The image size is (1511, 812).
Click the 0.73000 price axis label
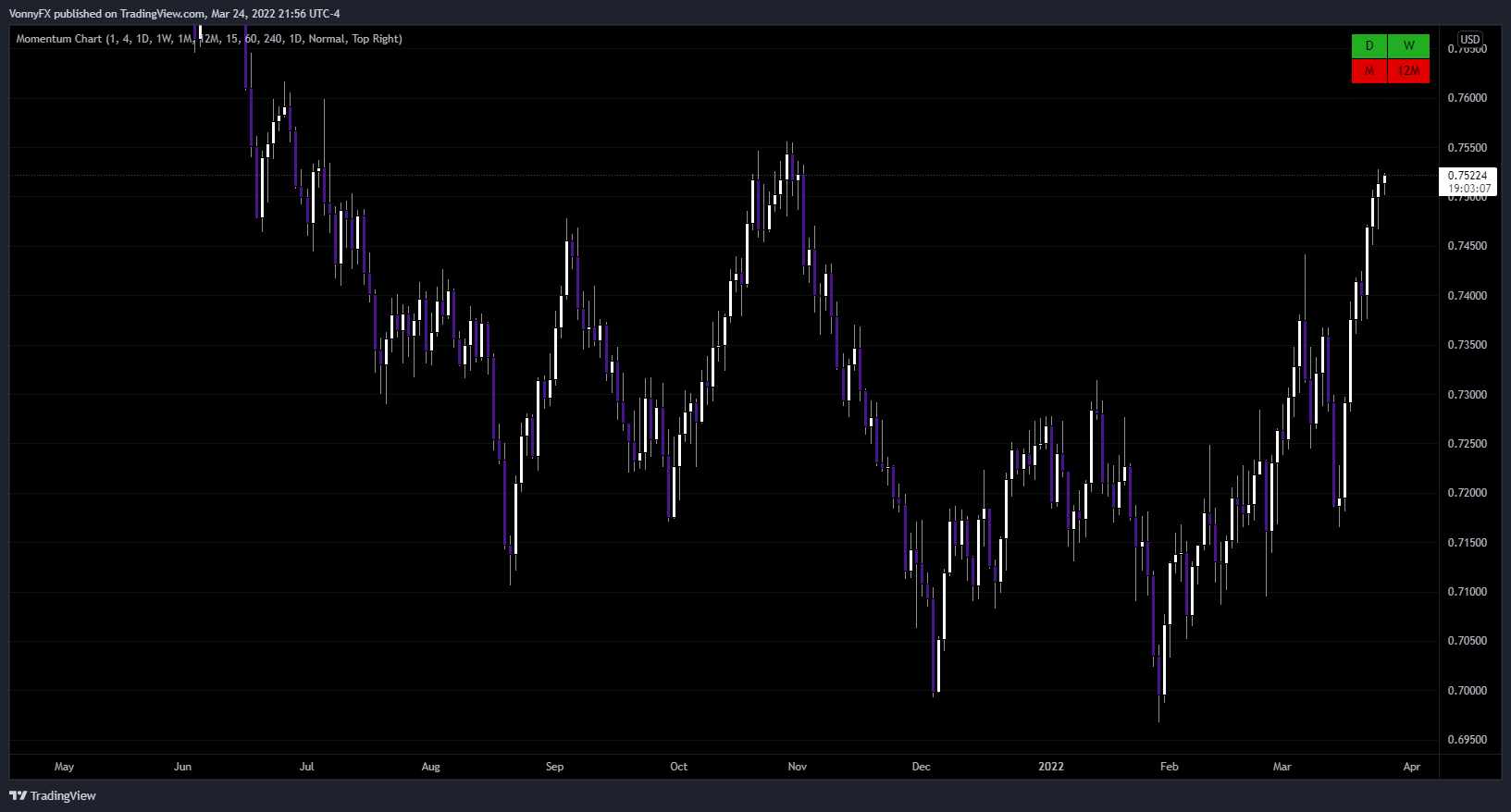click(1468, 395)
